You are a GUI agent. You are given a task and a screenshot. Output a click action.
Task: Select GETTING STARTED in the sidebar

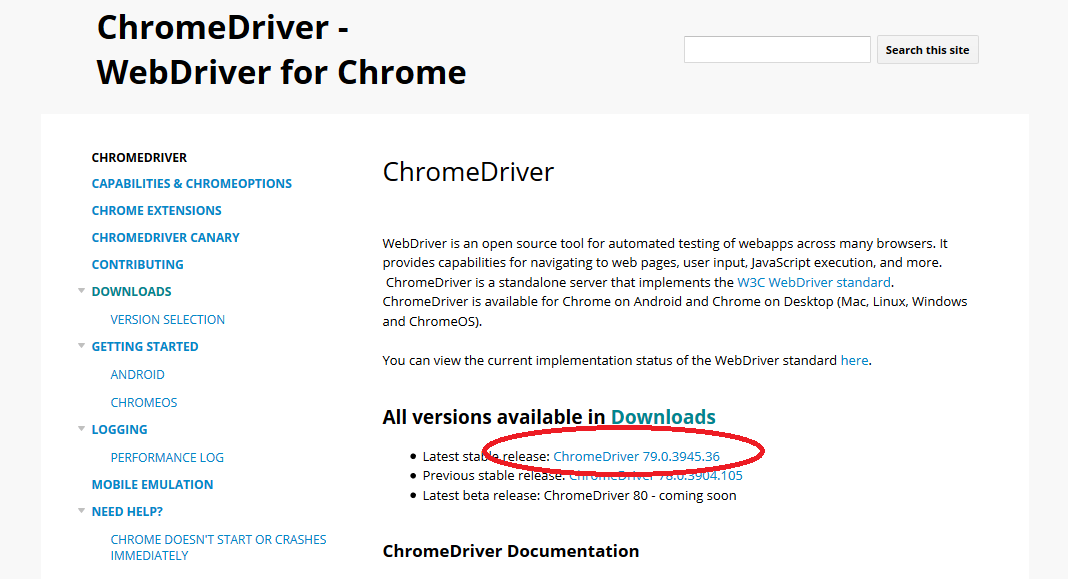(145, 347)
